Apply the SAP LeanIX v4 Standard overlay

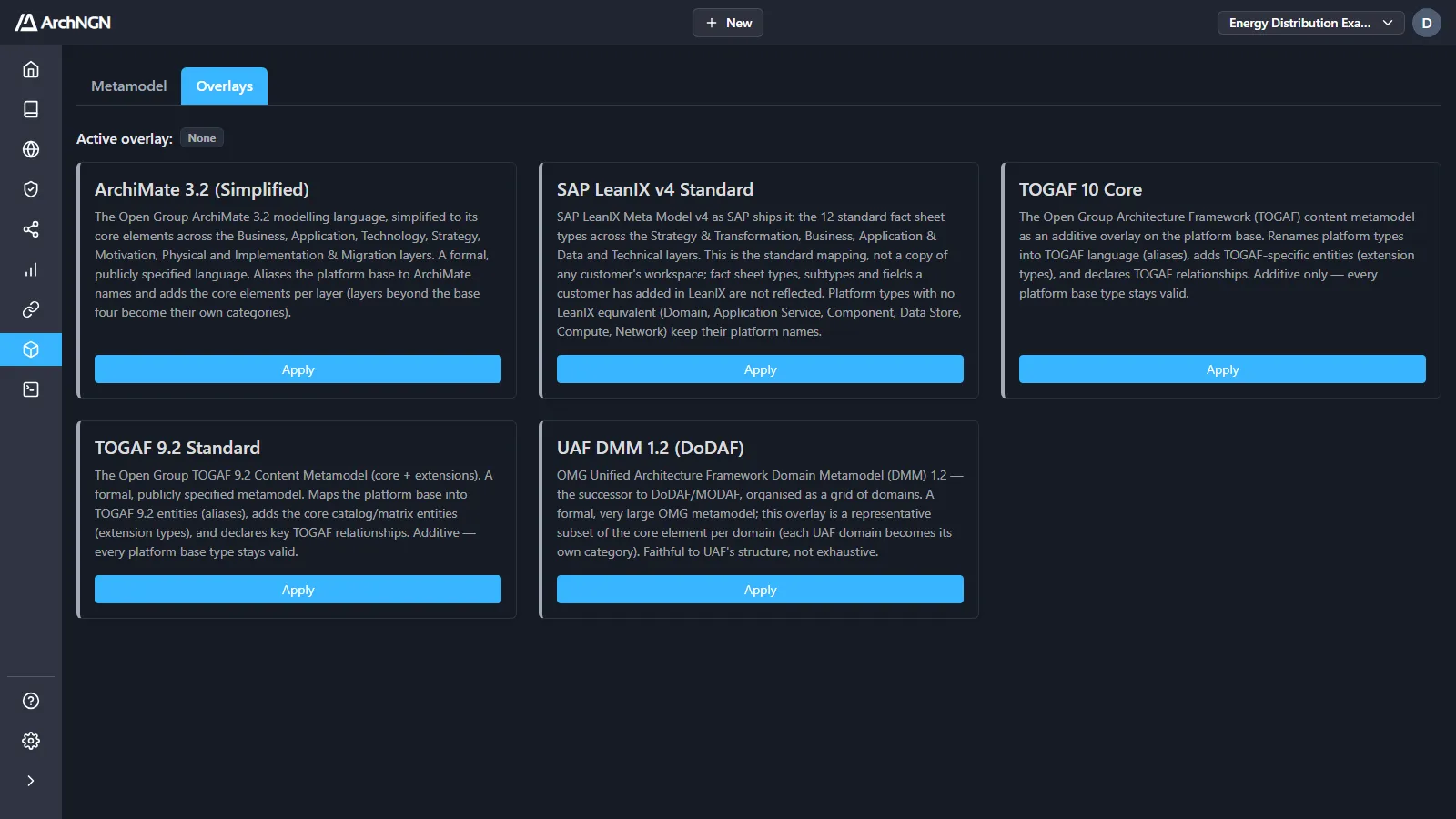(760, 369)
